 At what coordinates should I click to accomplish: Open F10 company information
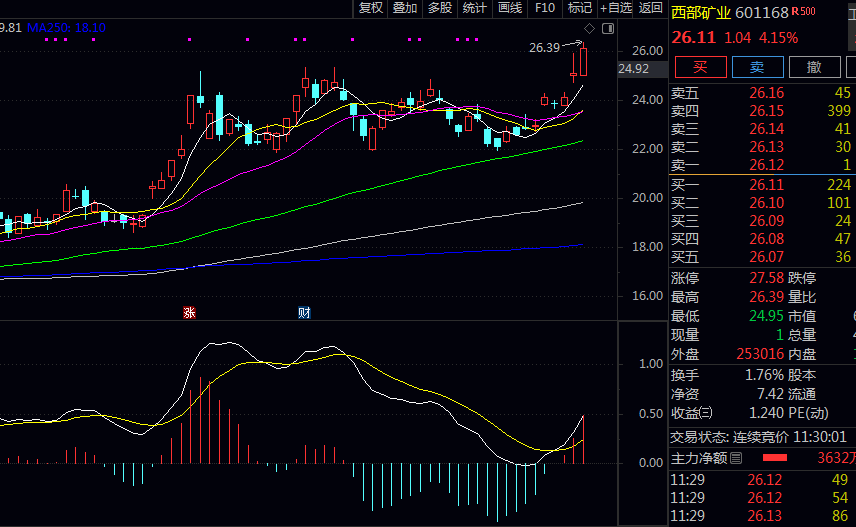[545, 8]
